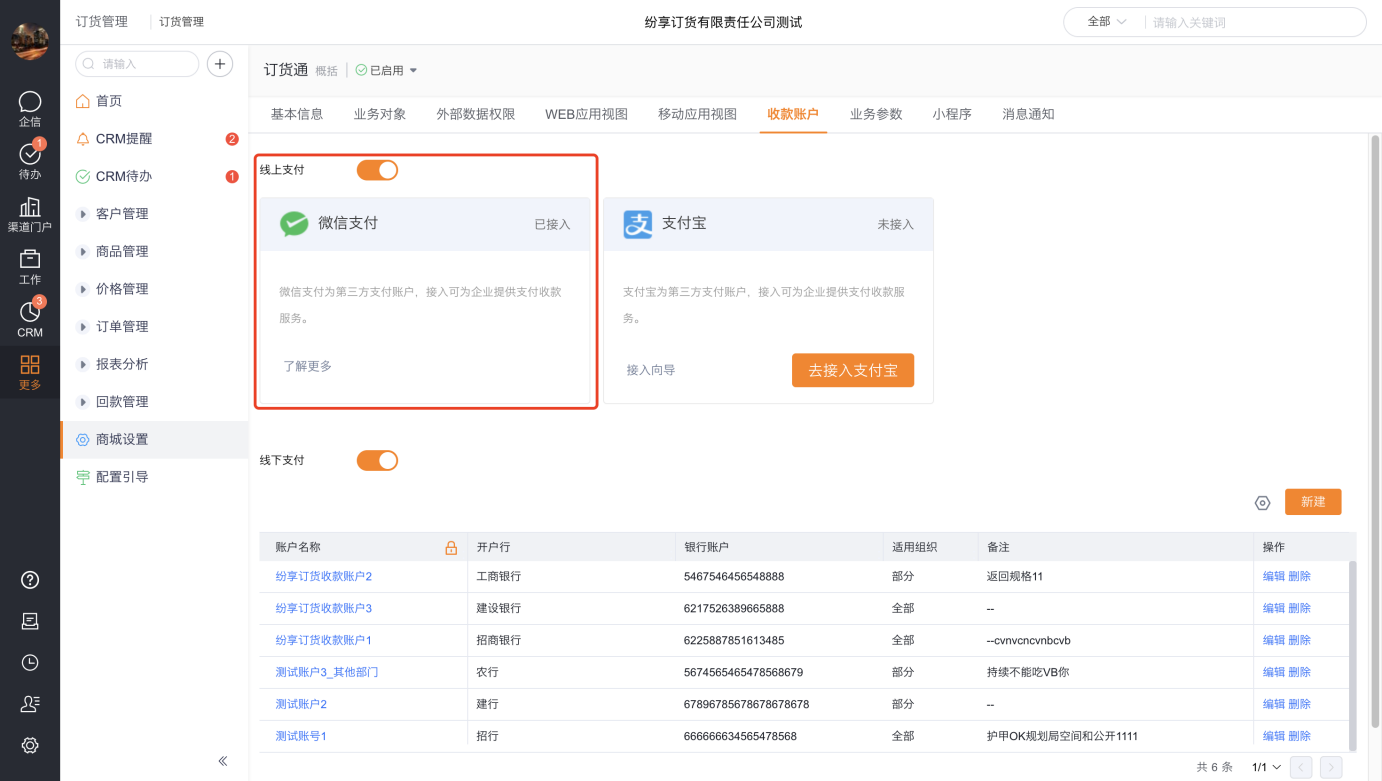The image size is (1382, 781).
Task: Click the lock icon in 账户名称 header
Action: (x=451, y=548)
